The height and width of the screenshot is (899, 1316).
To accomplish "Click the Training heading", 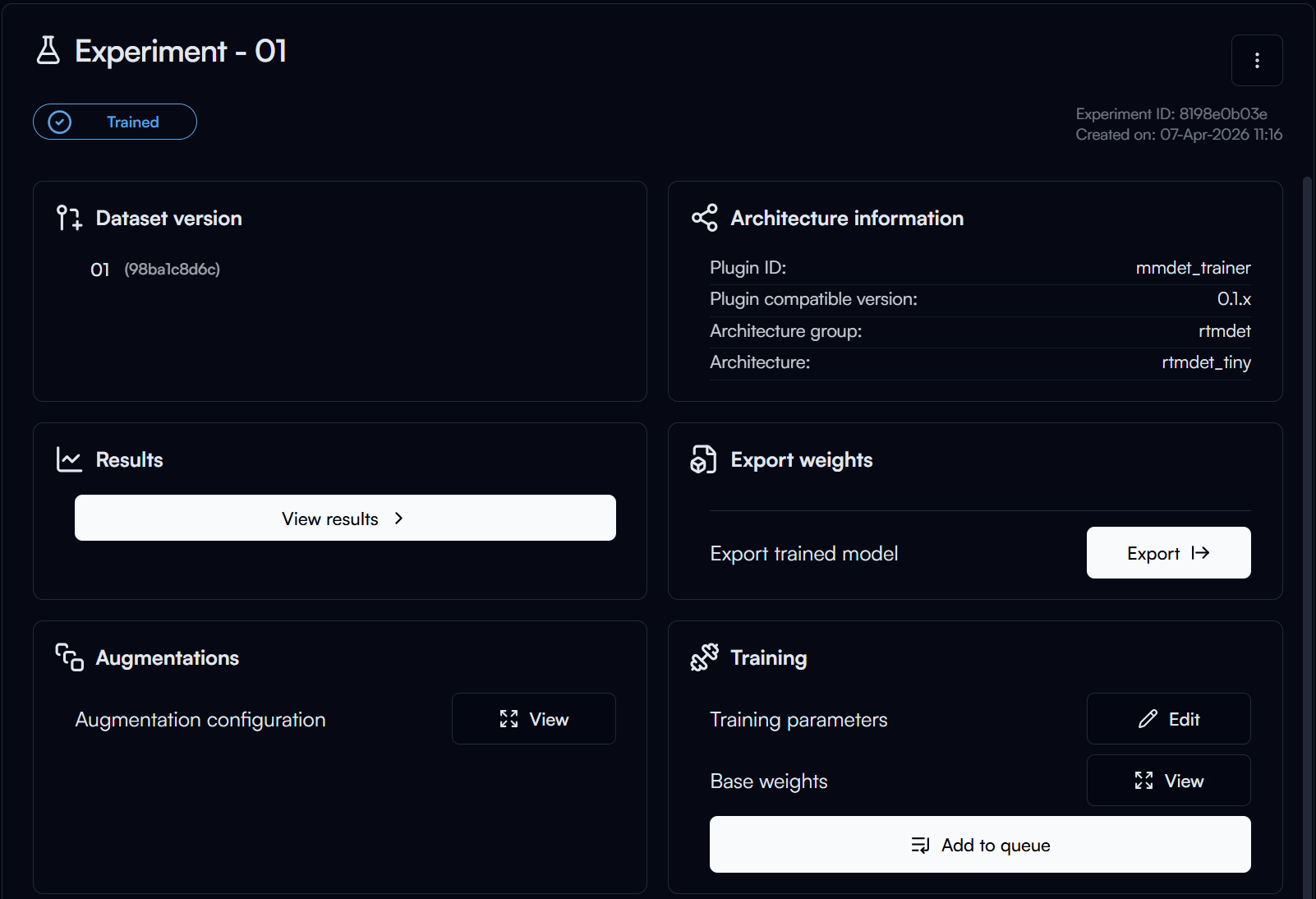I will tap(768, 658).
